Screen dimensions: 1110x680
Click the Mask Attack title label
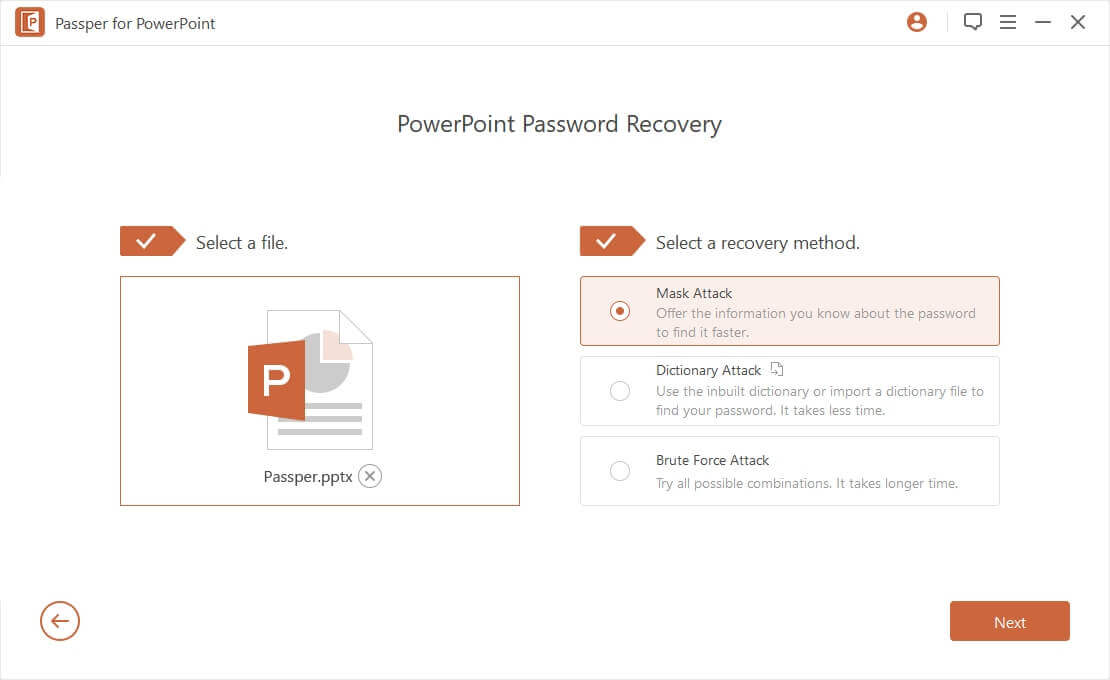click(694, 293)
